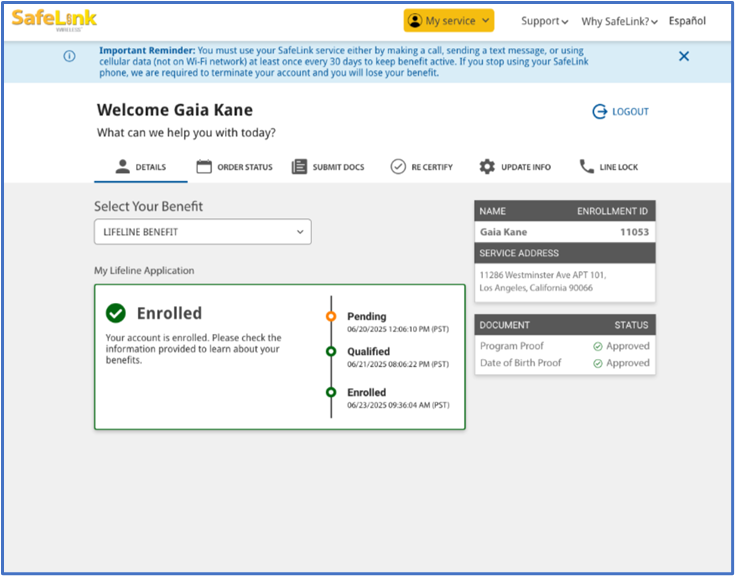Viewport: 735px width, 576px height.
Task: Log out using the LOGOUT link
Action: tap(620, 112)
